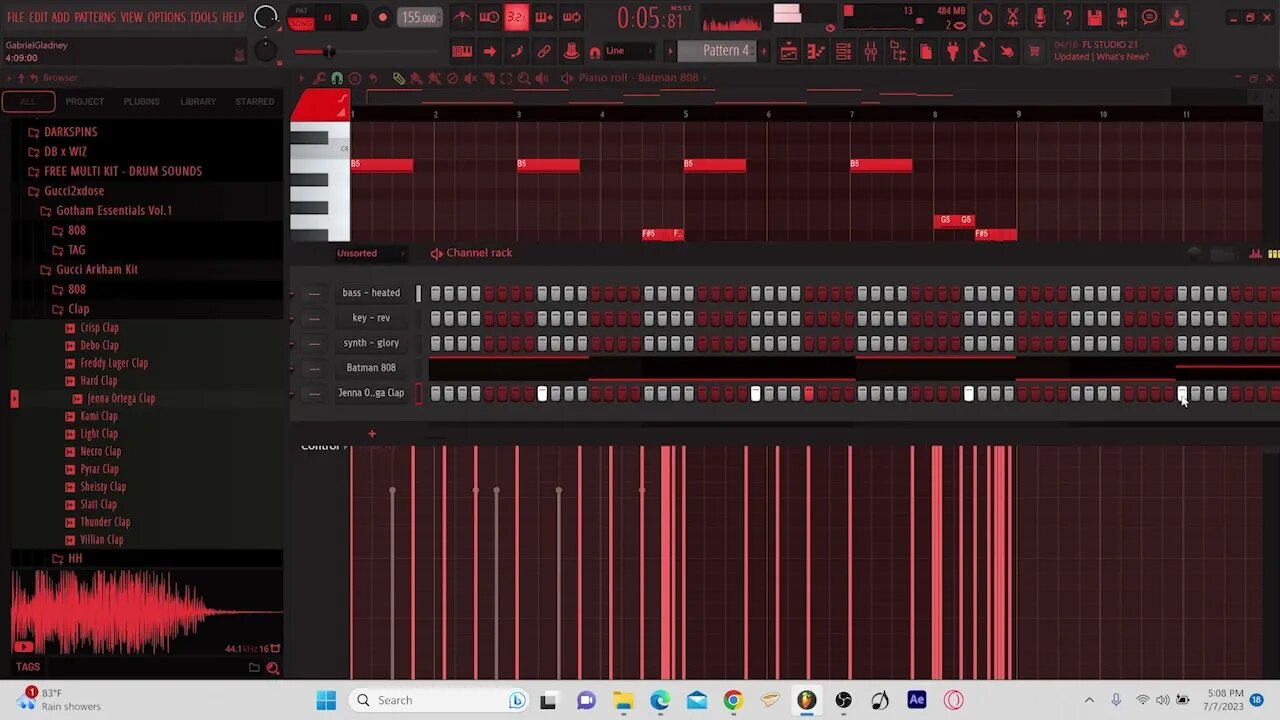
Task: Click the Record button
Action: click(382, 17)
